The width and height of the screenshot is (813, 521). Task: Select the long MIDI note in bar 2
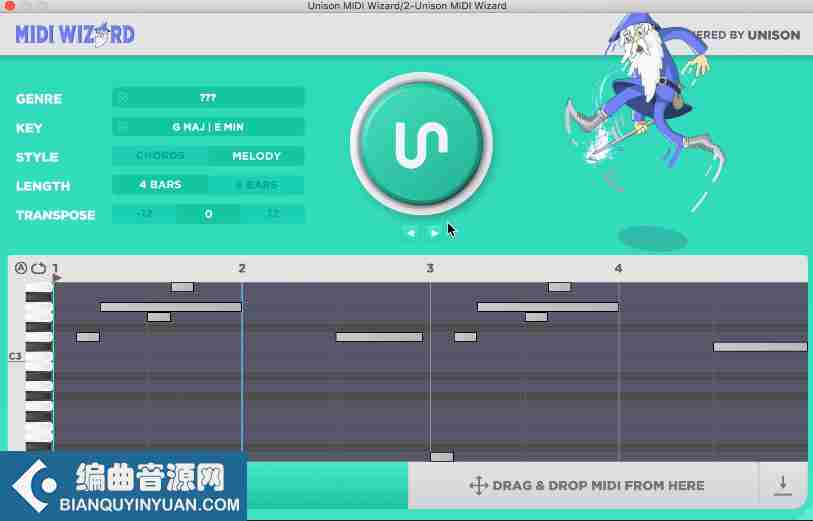[x=380, y=337]
